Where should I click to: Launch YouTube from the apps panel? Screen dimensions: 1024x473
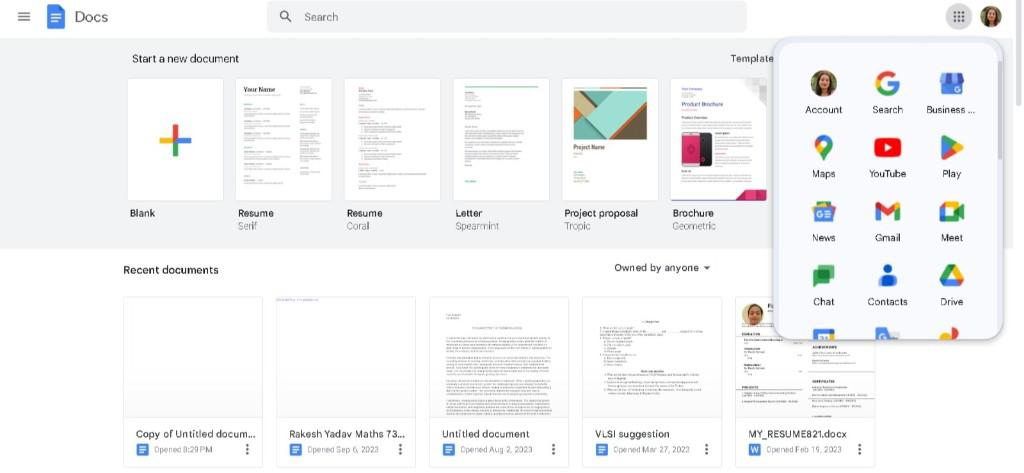(888, 157)
